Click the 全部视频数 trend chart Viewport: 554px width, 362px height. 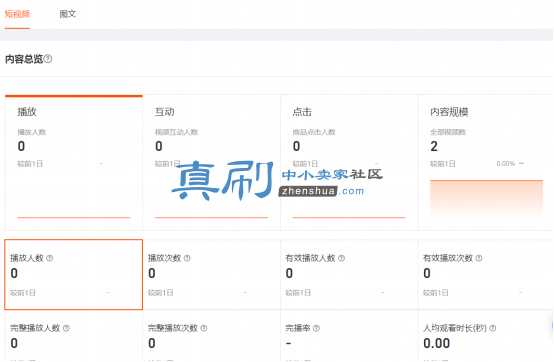486,198
